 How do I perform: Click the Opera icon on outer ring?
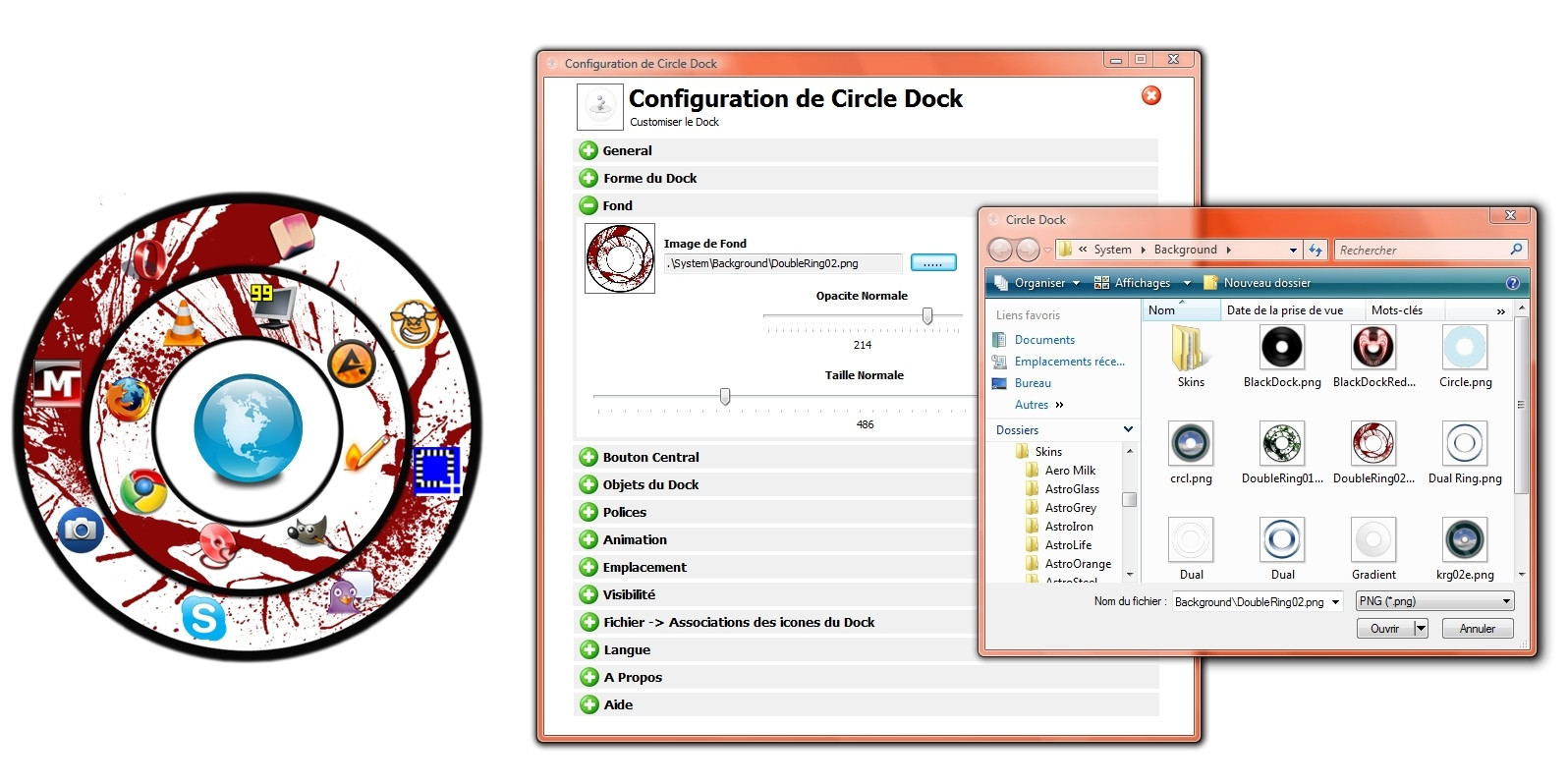(147, 259)
